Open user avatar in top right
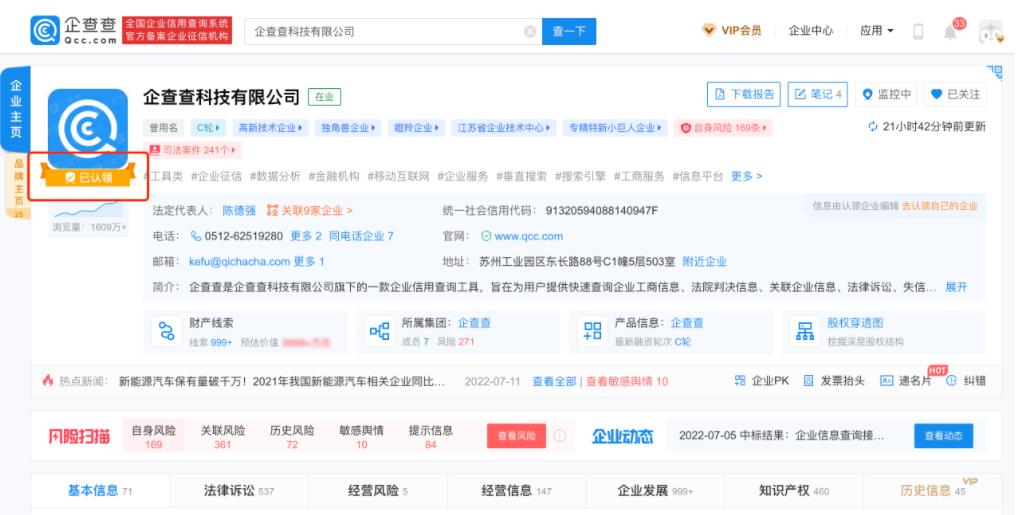Image resolution: width=1016 pixels, height=515 pixels. tap(990, 31)
